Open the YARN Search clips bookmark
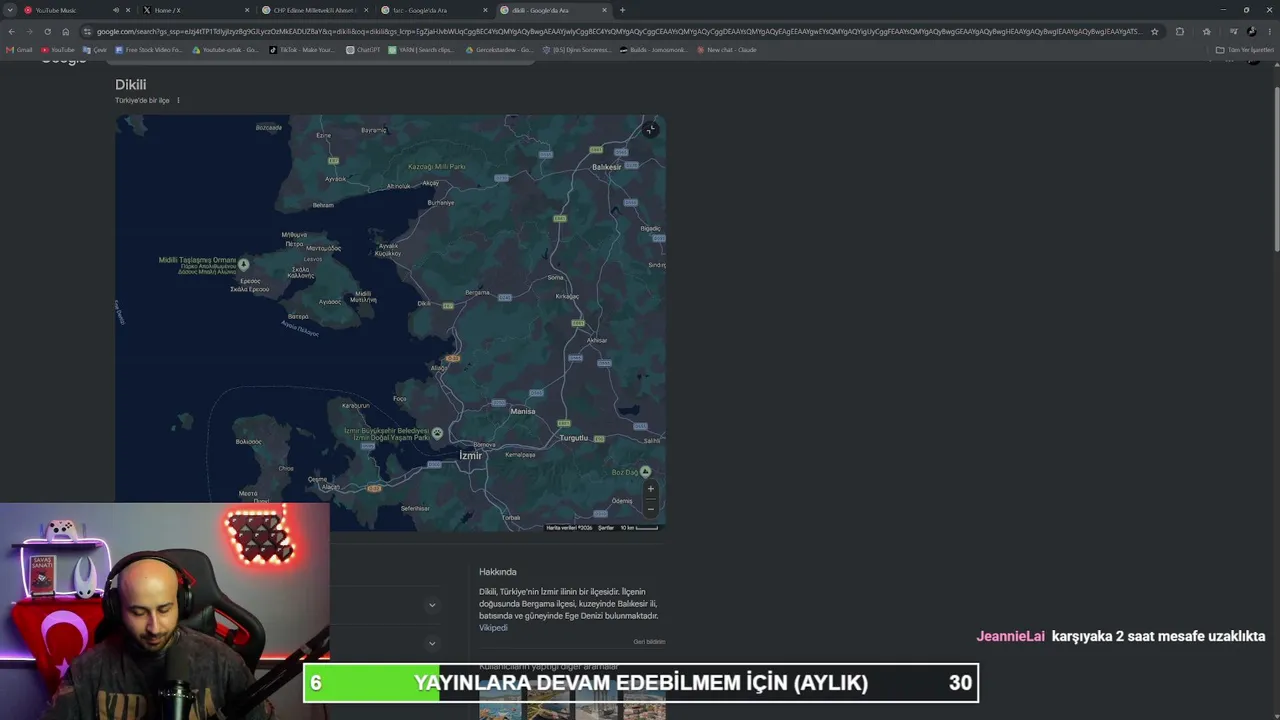 click(x=421, y=50)
